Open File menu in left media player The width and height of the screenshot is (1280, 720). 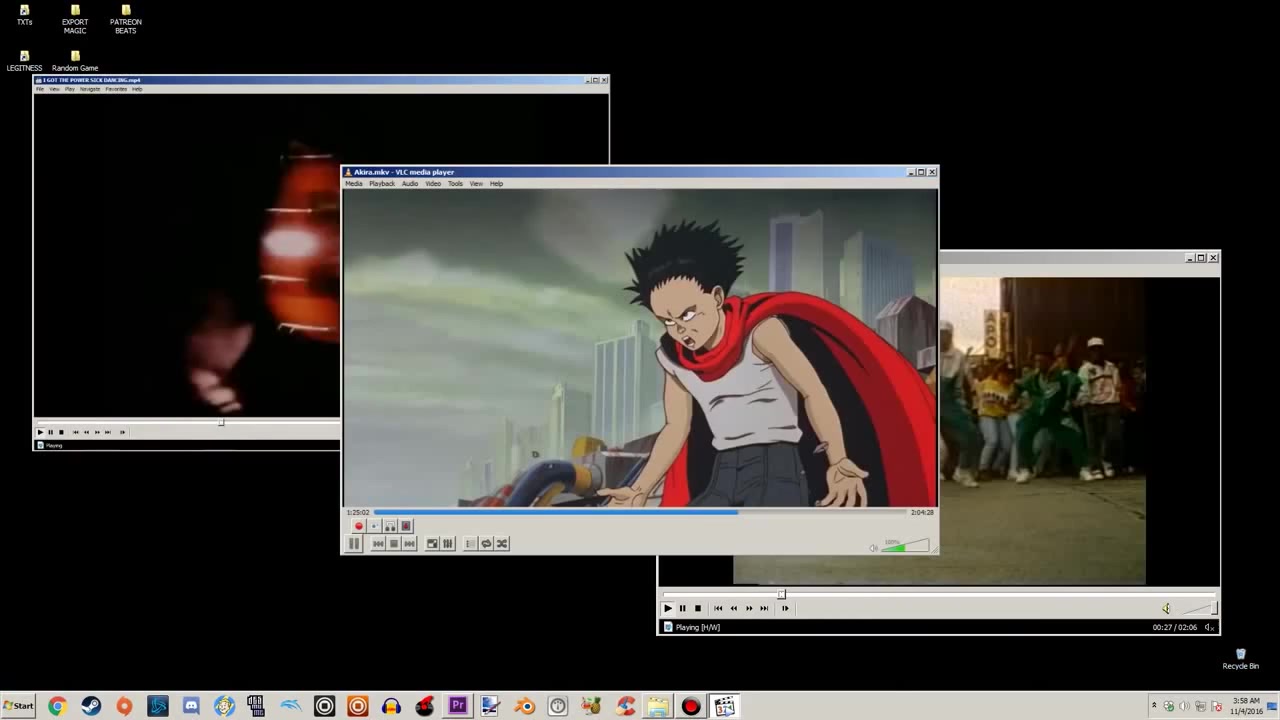click(x=40, y=89)
